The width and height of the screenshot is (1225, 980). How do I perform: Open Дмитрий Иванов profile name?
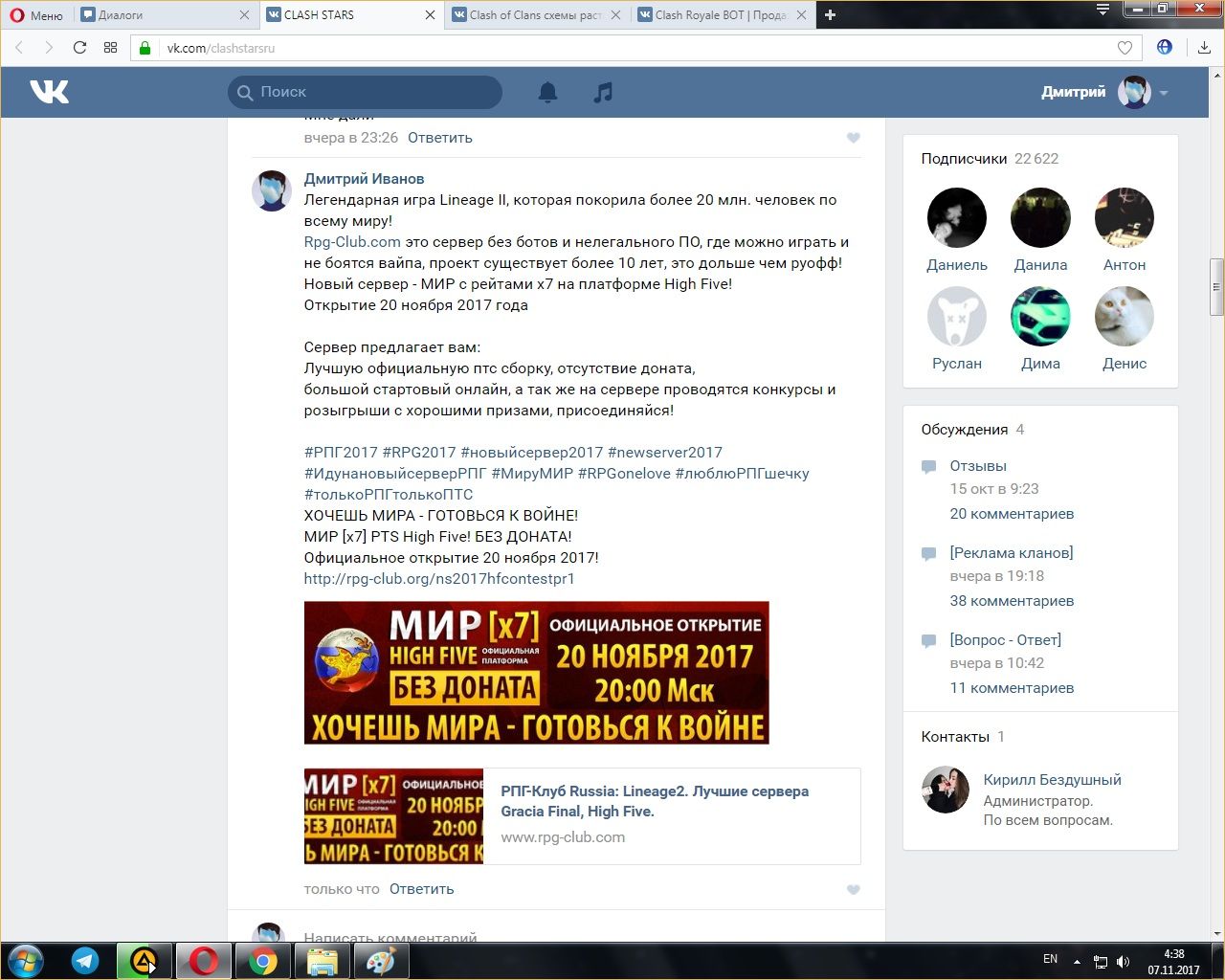tap(364, 179)
